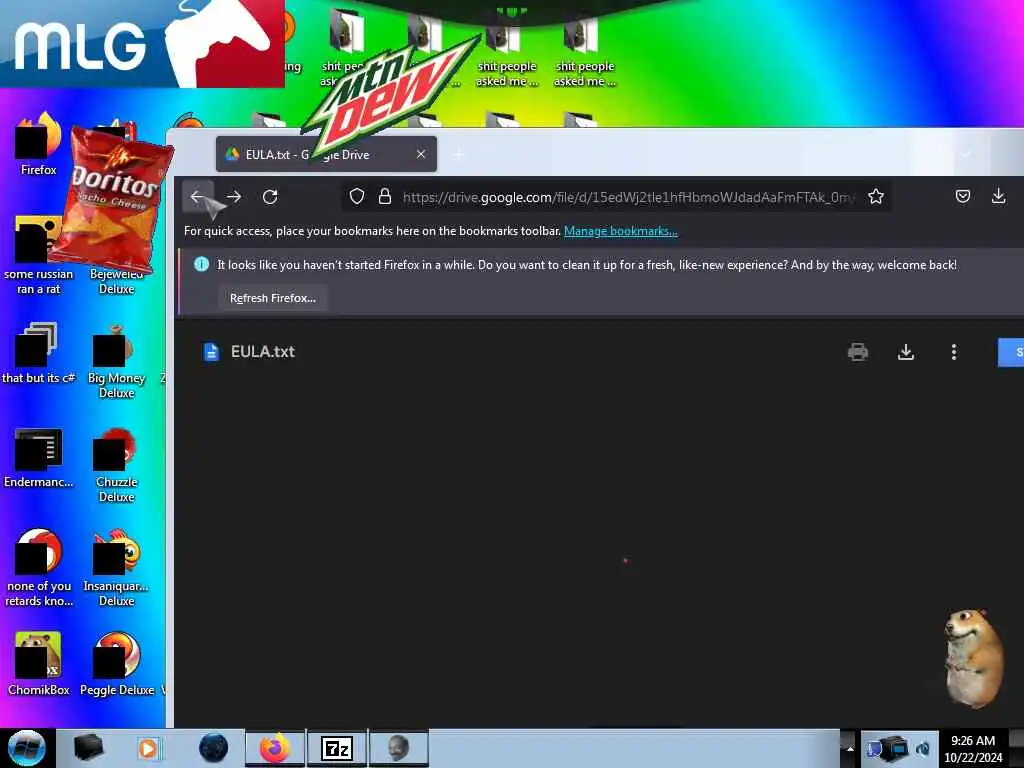Image resolution: width=1024 pixels, height=768 pixels.
Task: Open 'that but its c#' desktop icon
Action: (37, 353)
